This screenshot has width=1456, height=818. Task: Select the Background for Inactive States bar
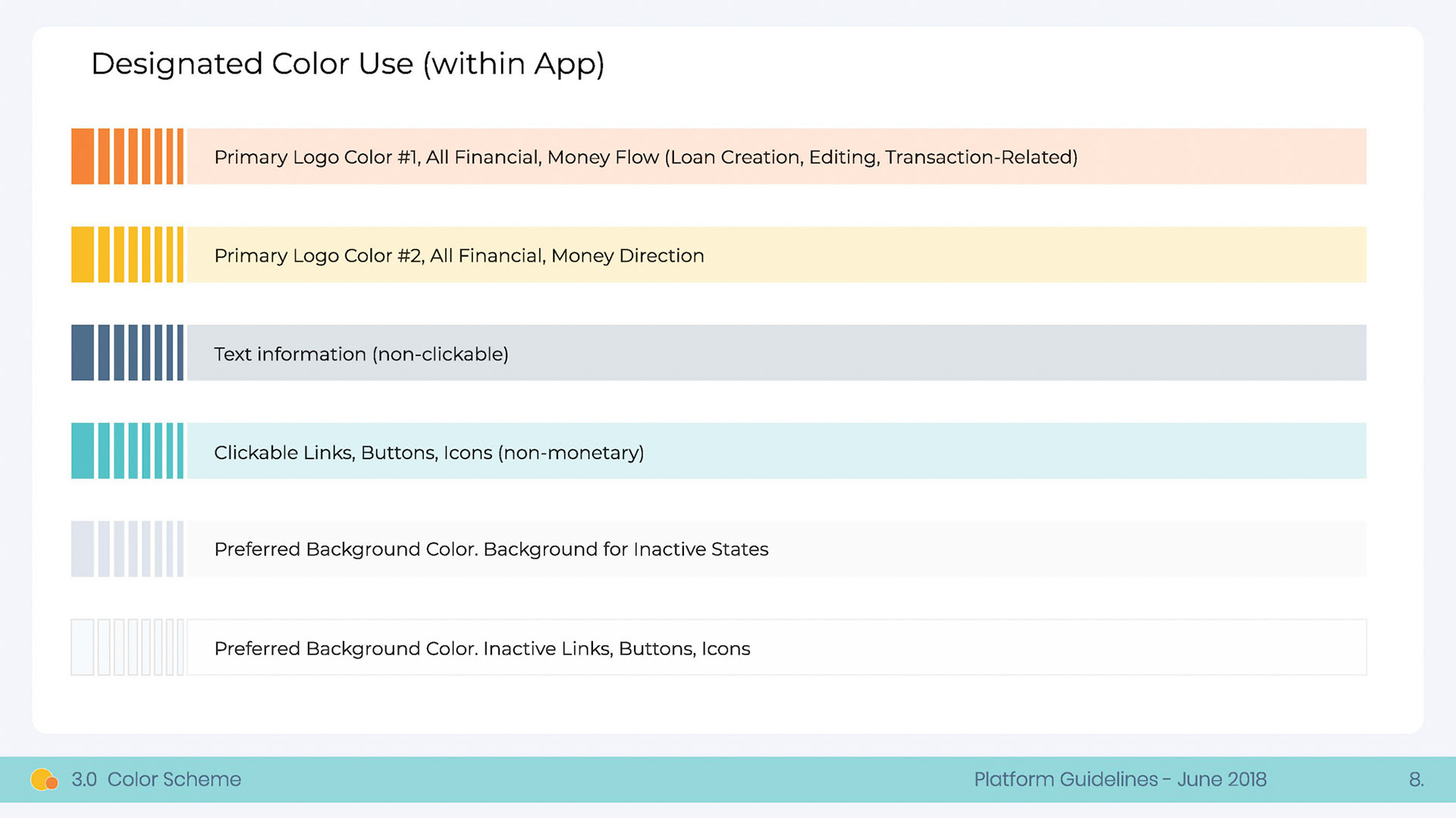(777, 549)
